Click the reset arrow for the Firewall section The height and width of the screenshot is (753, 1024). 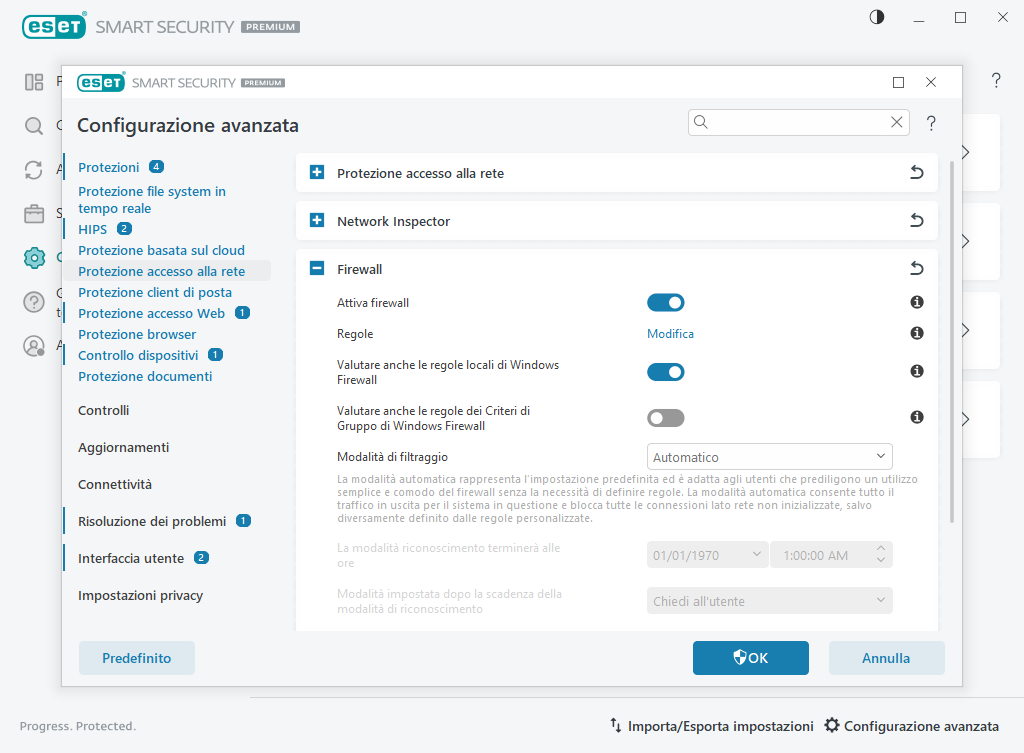(x=916, y=269)
